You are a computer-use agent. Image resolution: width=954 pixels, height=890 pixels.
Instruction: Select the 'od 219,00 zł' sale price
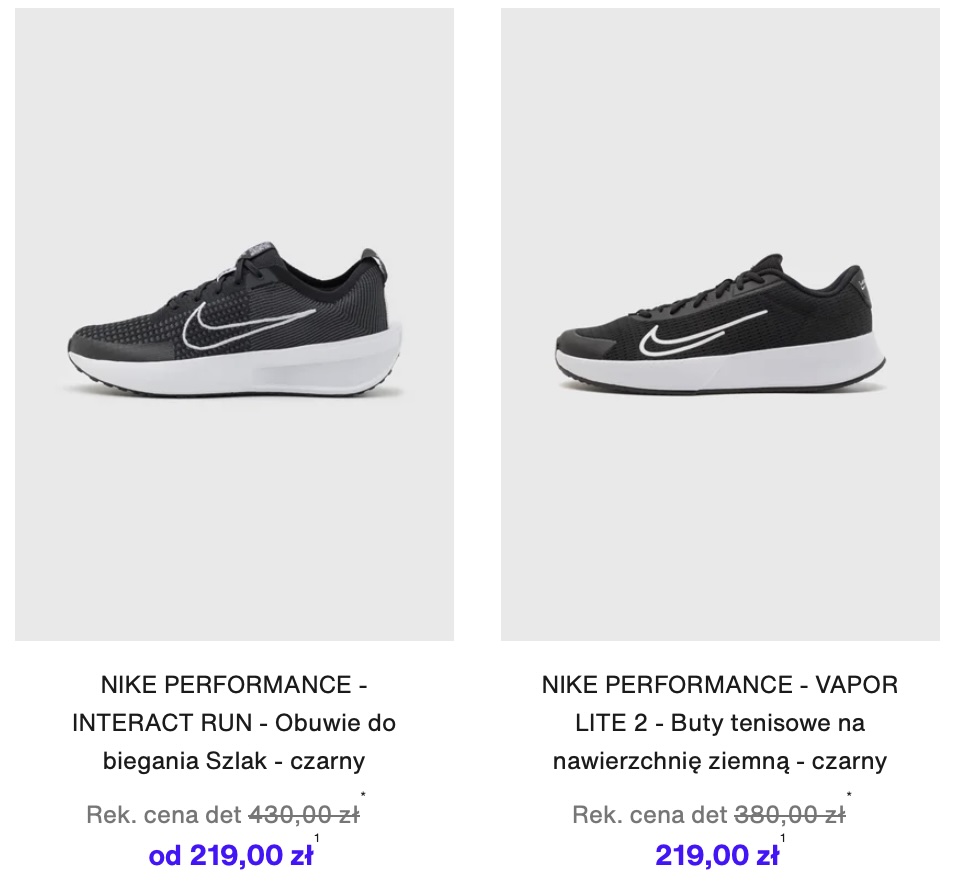coord(231,855)
